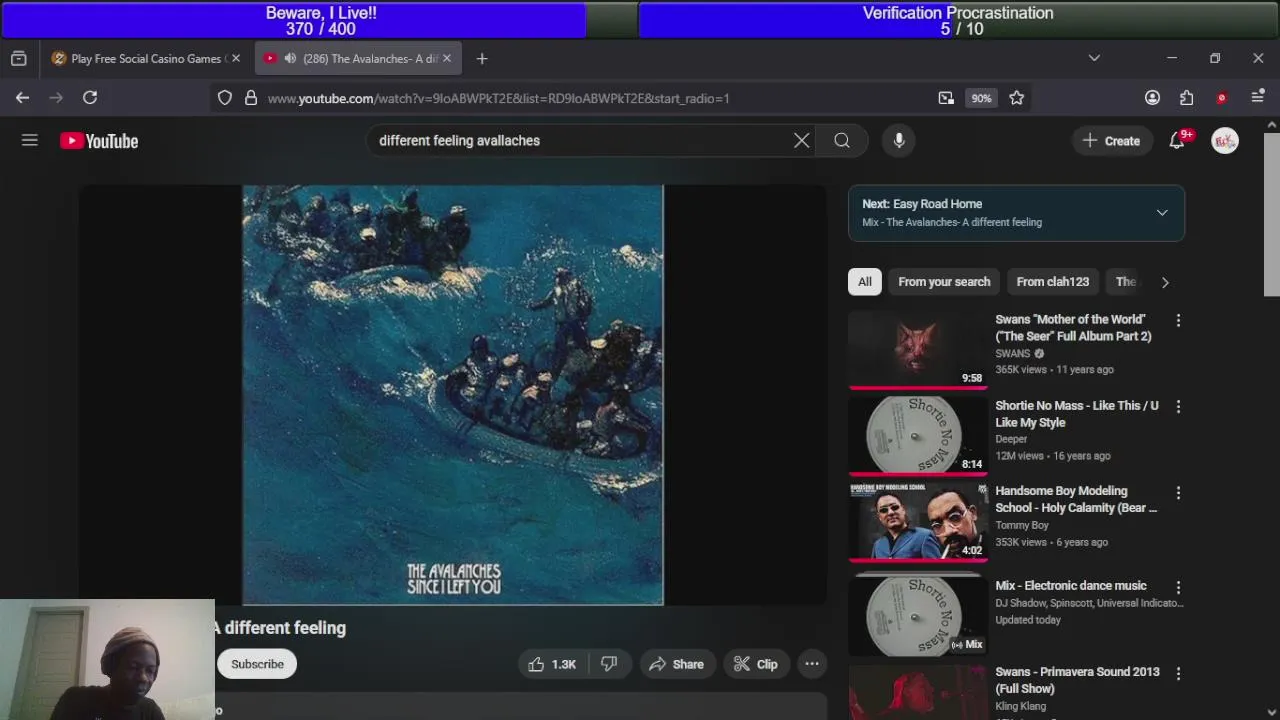This screenshot has width=1280, height=720.
Task: Open the Mix - Electronic dance music title
Action: coord(1071,586)
